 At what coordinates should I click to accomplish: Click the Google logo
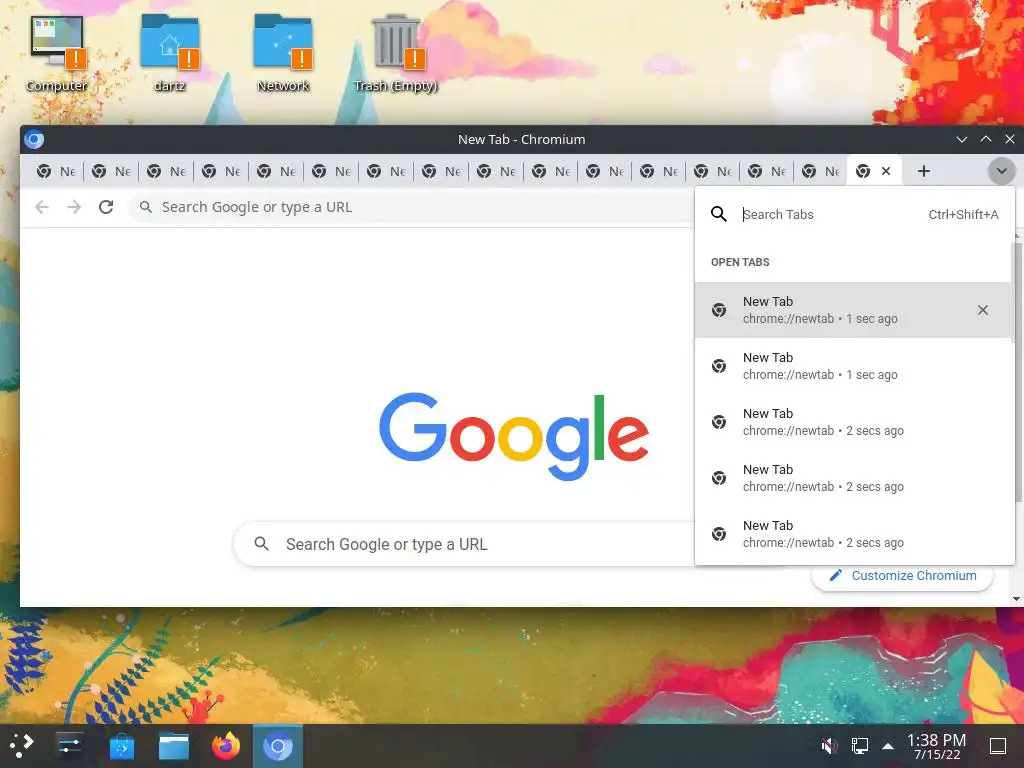[x=514, y=436]
